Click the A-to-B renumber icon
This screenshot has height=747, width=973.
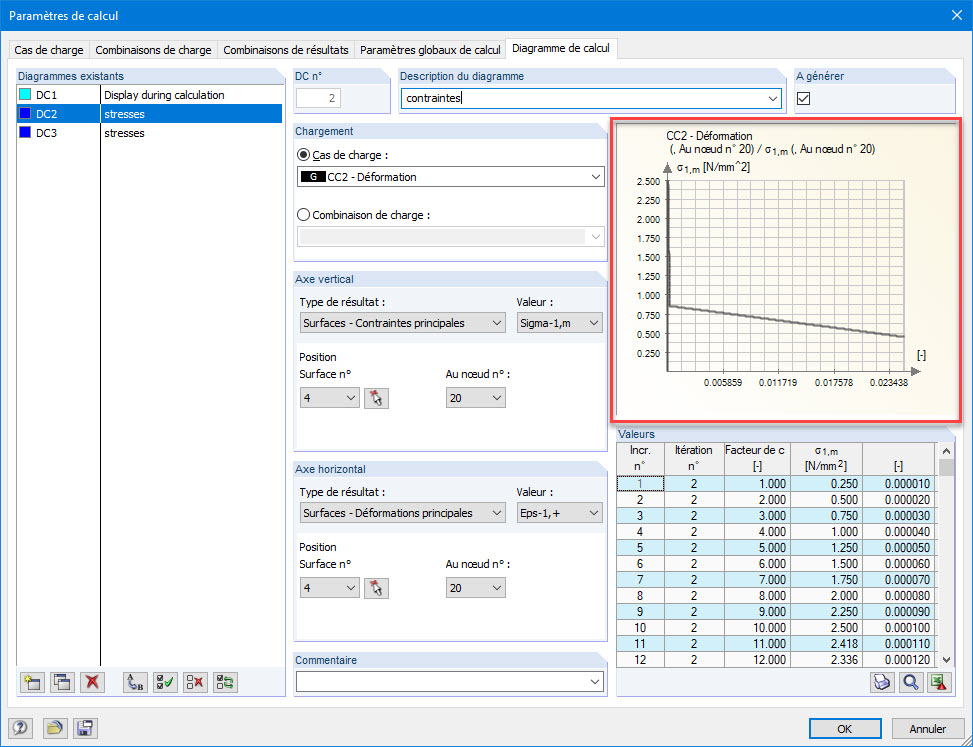[135, 682]
